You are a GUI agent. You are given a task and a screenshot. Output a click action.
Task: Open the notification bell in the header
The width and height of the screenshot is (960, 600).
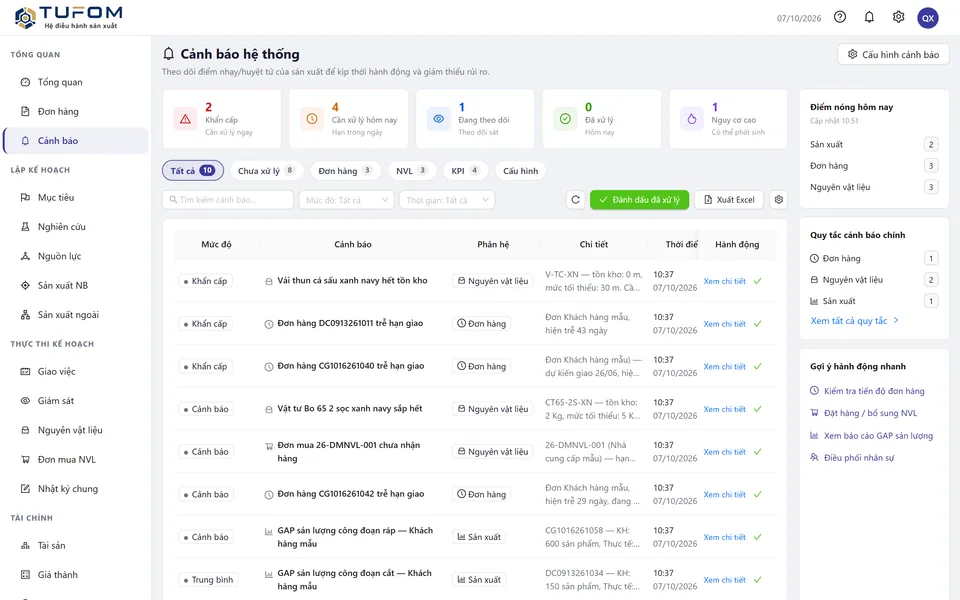869,17
